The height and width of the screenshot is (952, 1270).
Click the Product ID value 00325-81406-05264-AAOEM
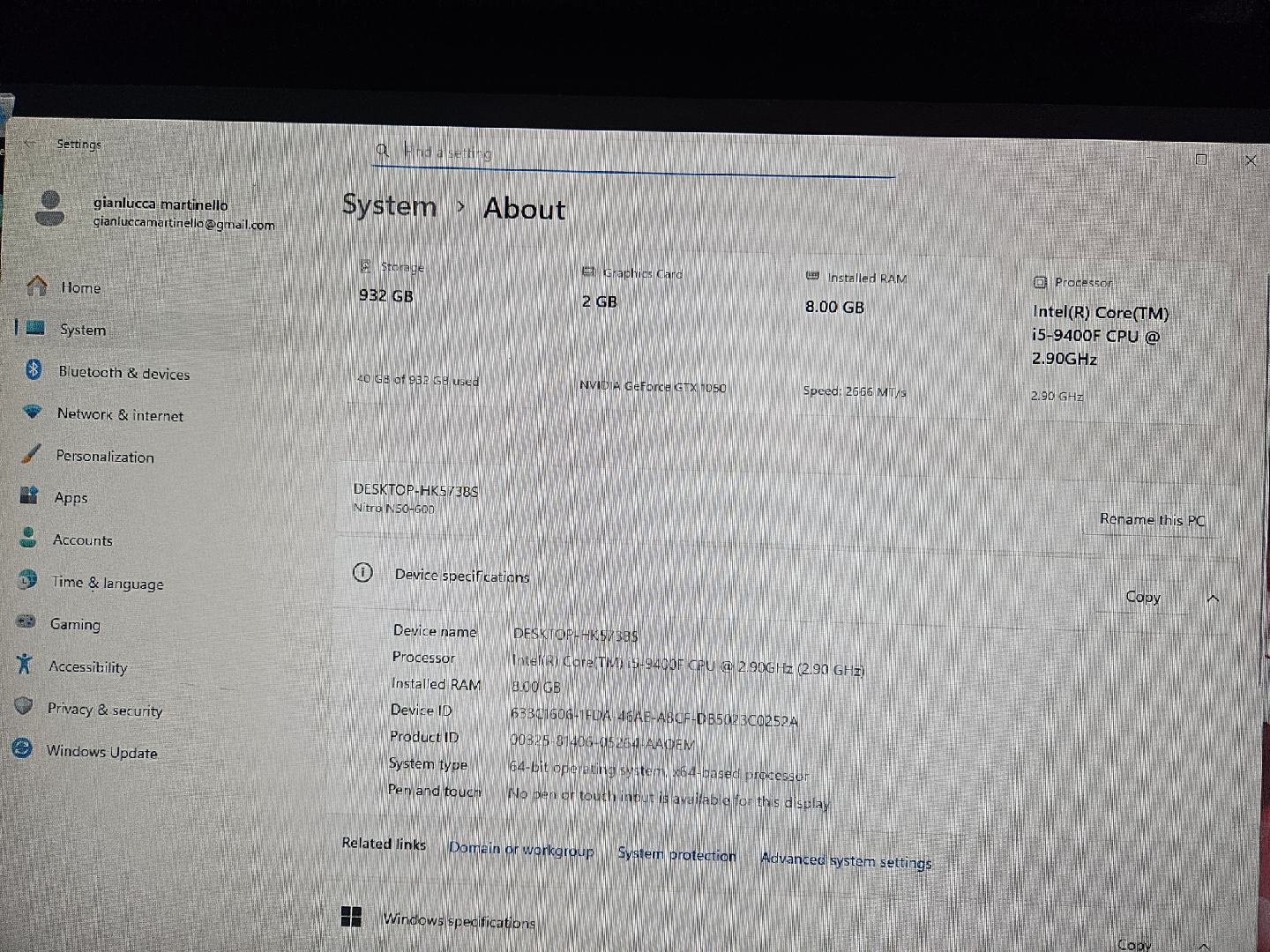point(603,743)
